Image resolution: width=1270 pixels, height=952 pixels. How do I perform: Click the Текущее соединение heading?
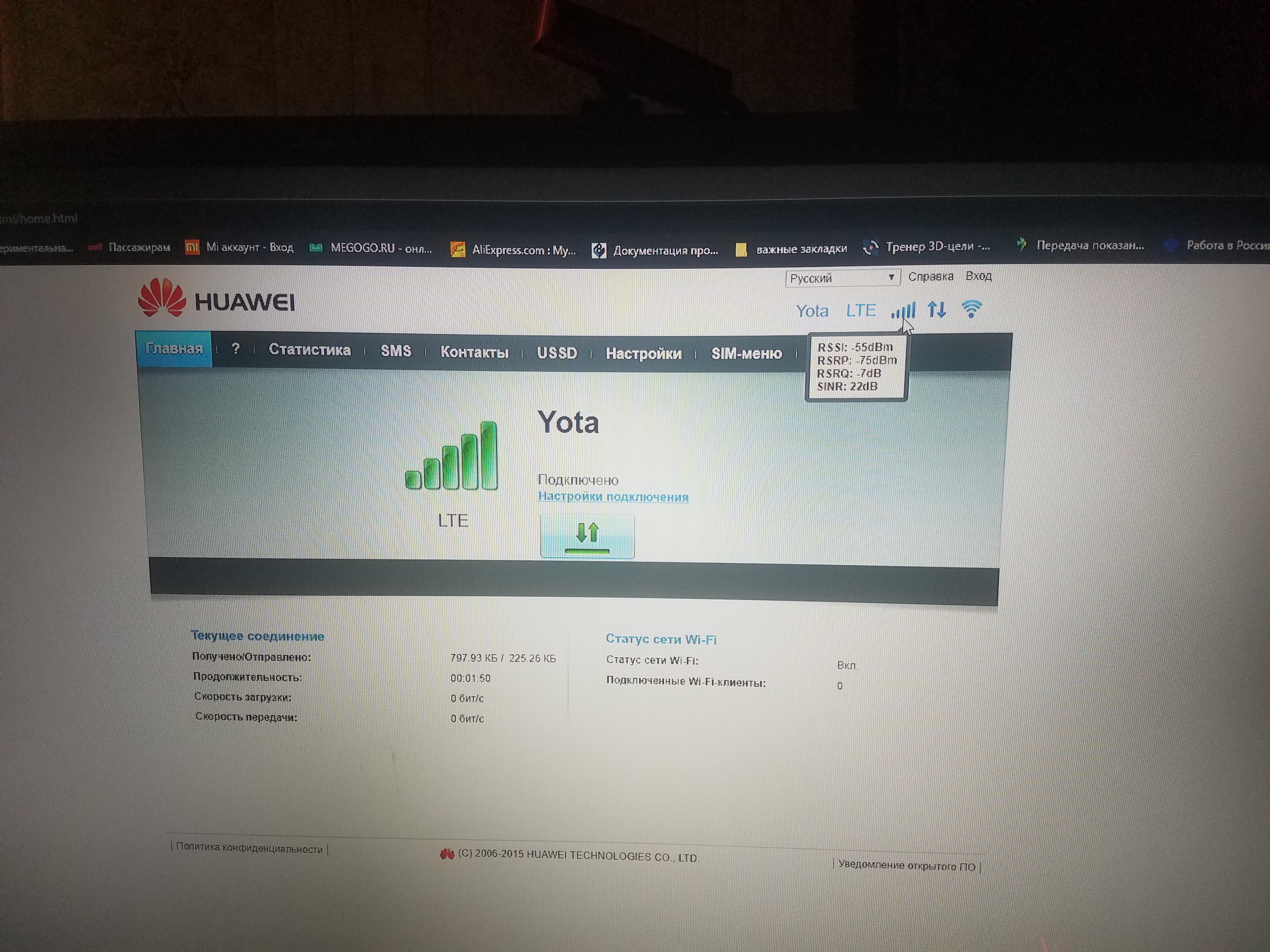tap(257, 636)
